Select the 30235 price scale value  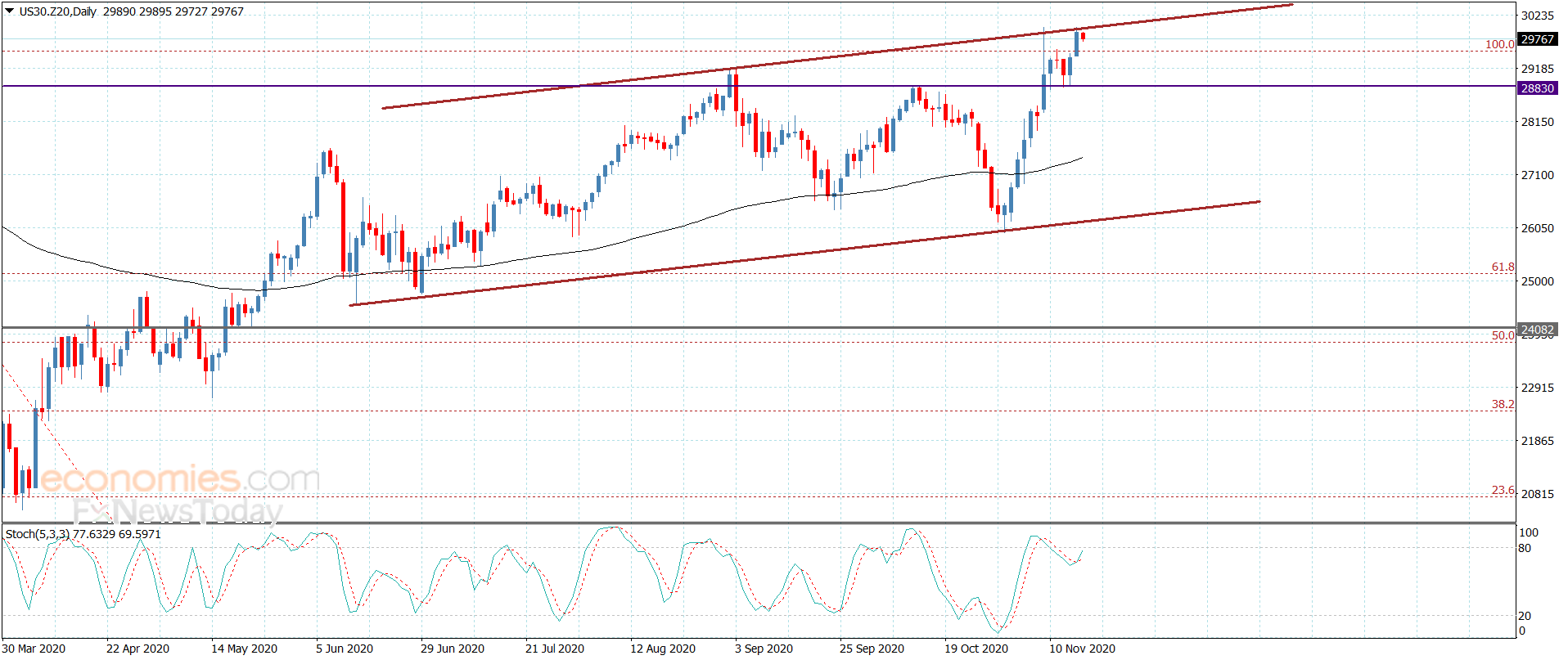[1537, 16]
